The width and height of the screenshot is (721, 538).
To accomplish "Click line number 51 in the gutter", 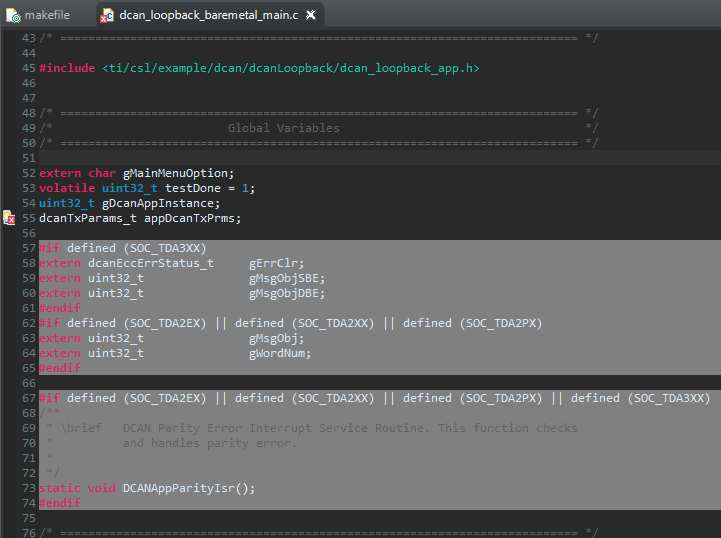I will click(x=29, y=158).
